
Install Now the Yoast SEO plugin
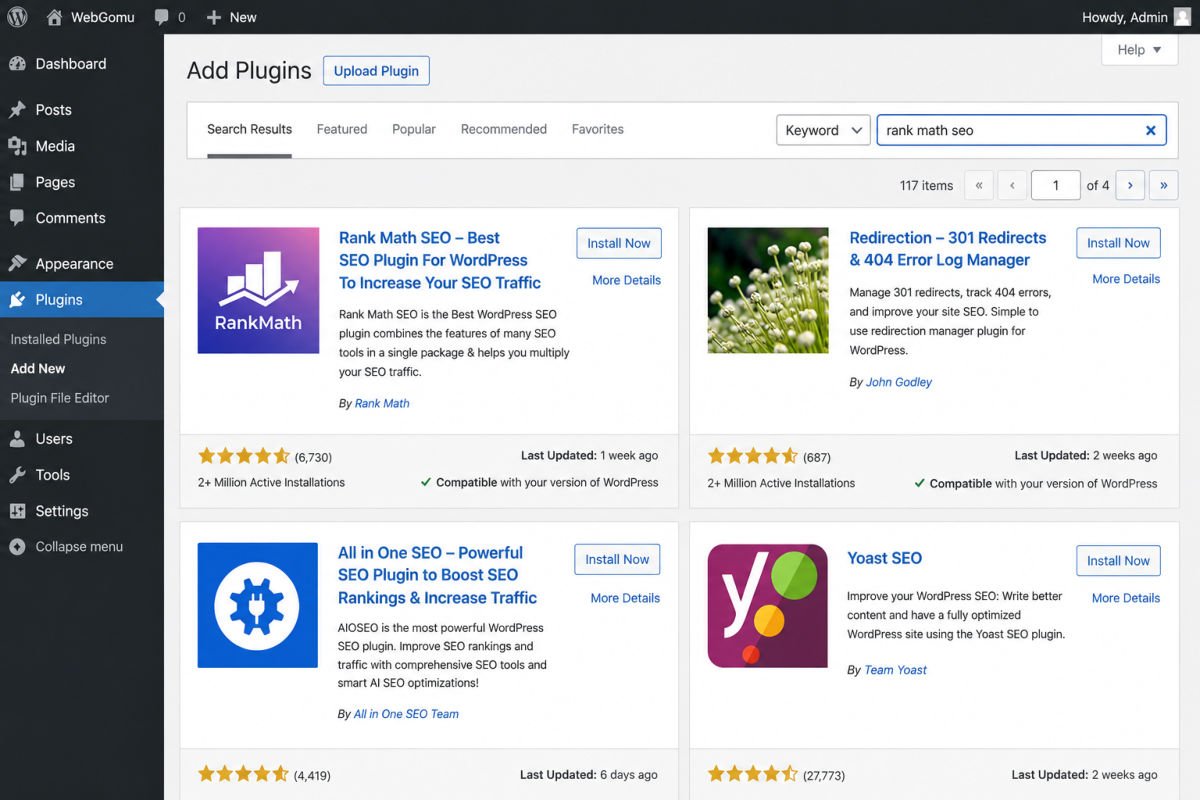pyautogui.click(x=1119, y=561)
